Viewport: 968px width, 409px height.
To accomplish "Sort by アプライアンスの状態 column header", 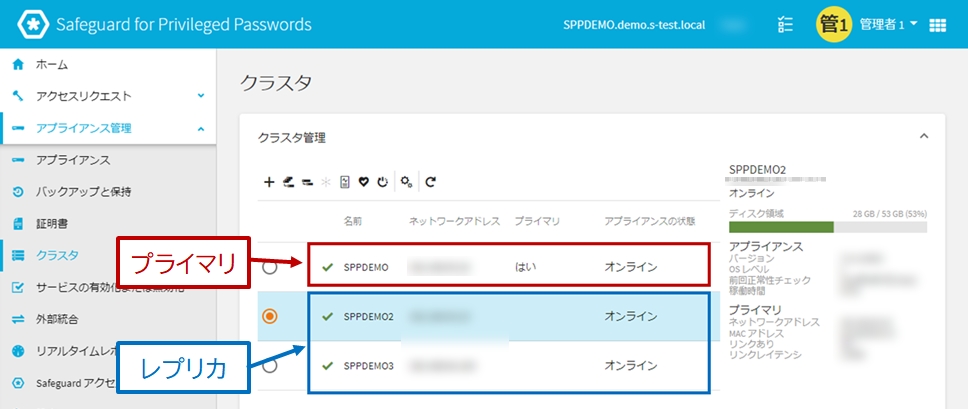I will click(x=650, y=221).
